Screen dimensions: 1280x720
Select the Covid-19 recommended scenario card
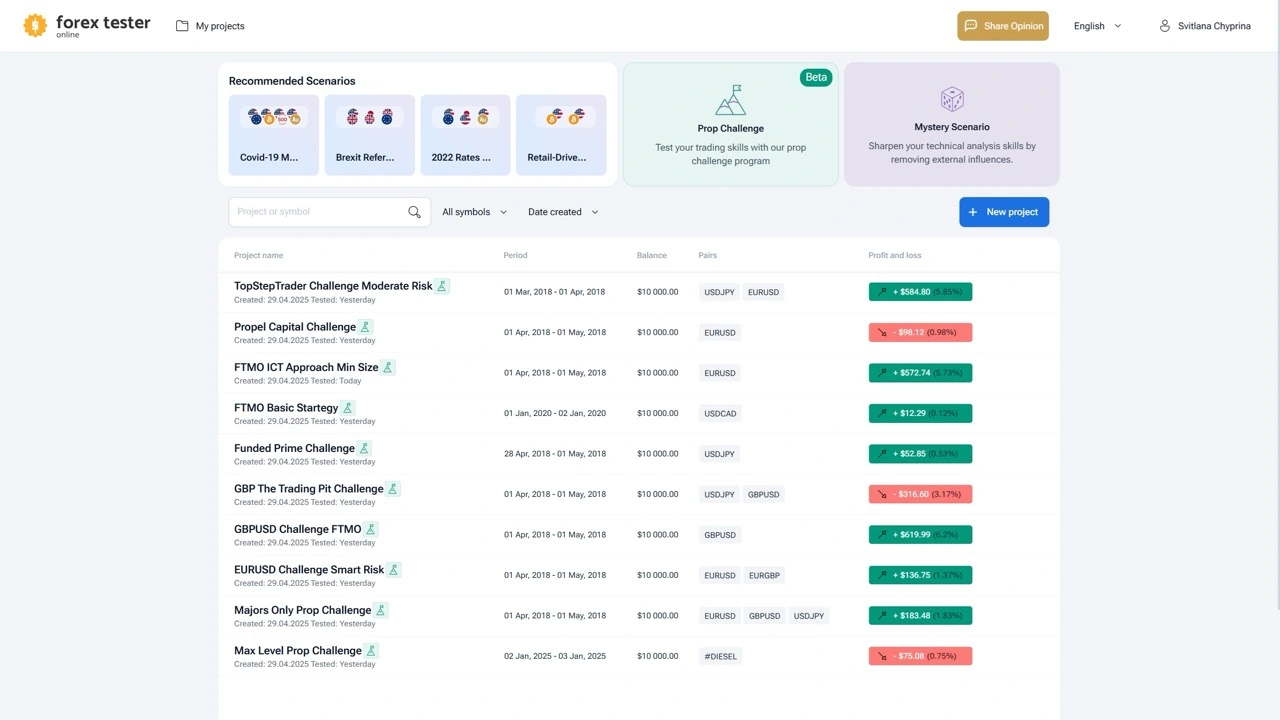click(x=273, y=135)
